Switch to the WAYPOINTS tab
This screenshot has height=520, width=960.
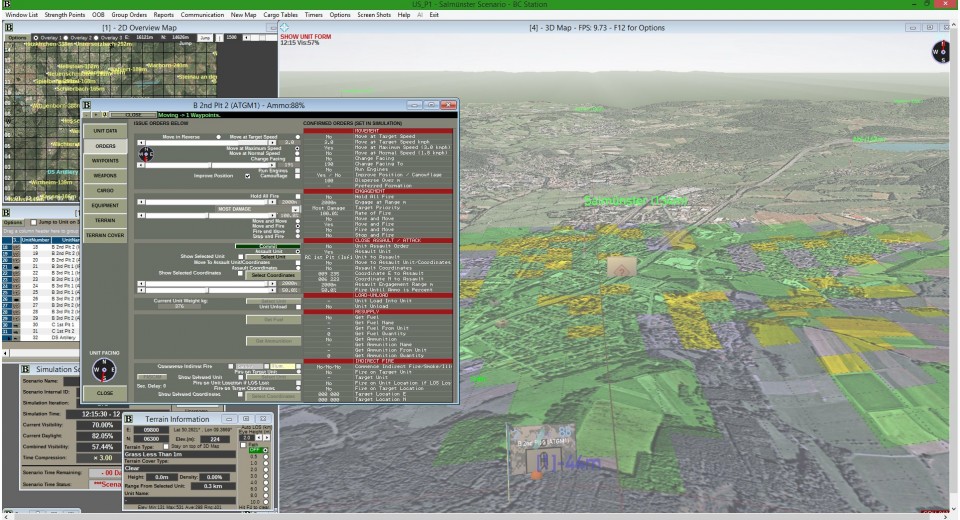105,160
